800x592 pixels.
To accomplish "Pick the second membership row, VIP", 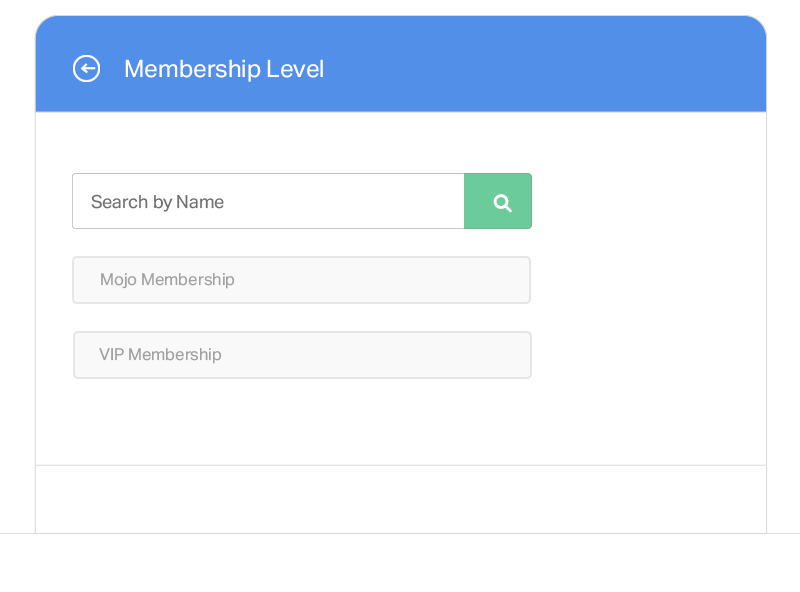I will pyautogui.click(x=303, y=355).
